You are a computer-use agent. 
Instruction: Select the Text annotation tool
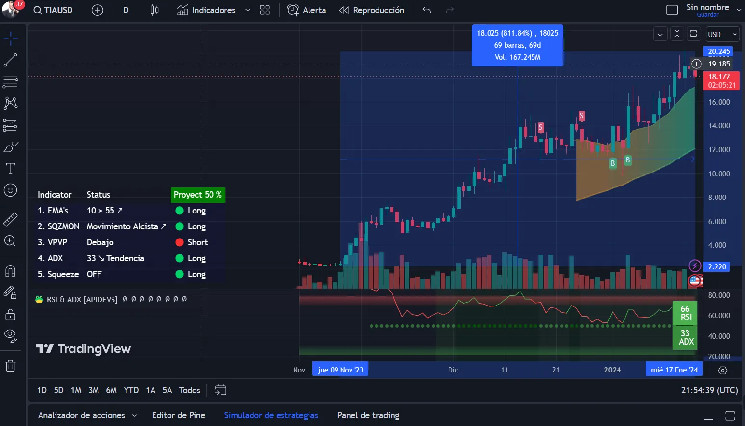[10, 169]
